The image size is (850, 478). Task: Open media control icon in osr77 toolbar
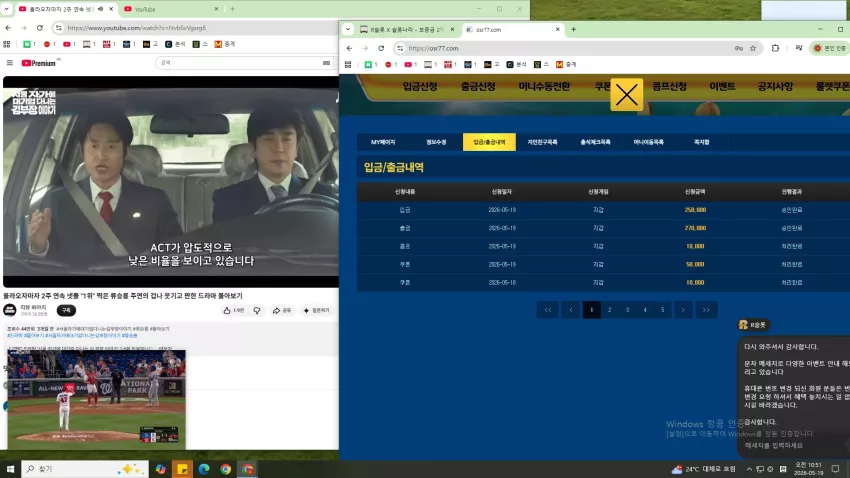tap(799, 48)
